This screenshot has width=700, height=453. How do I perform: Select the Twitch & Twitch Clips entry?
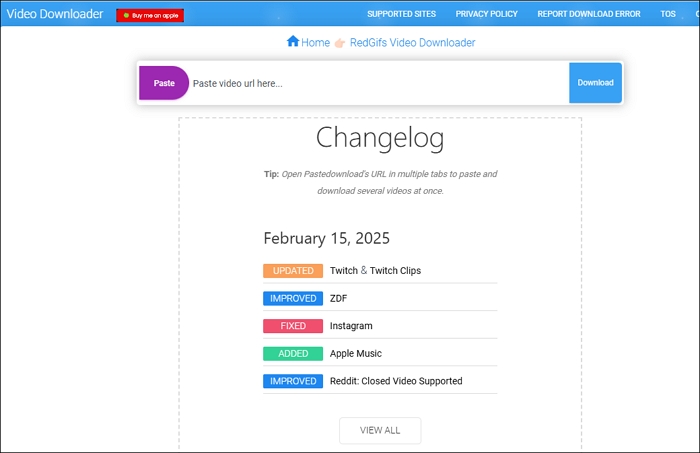[x=375, y=271]
